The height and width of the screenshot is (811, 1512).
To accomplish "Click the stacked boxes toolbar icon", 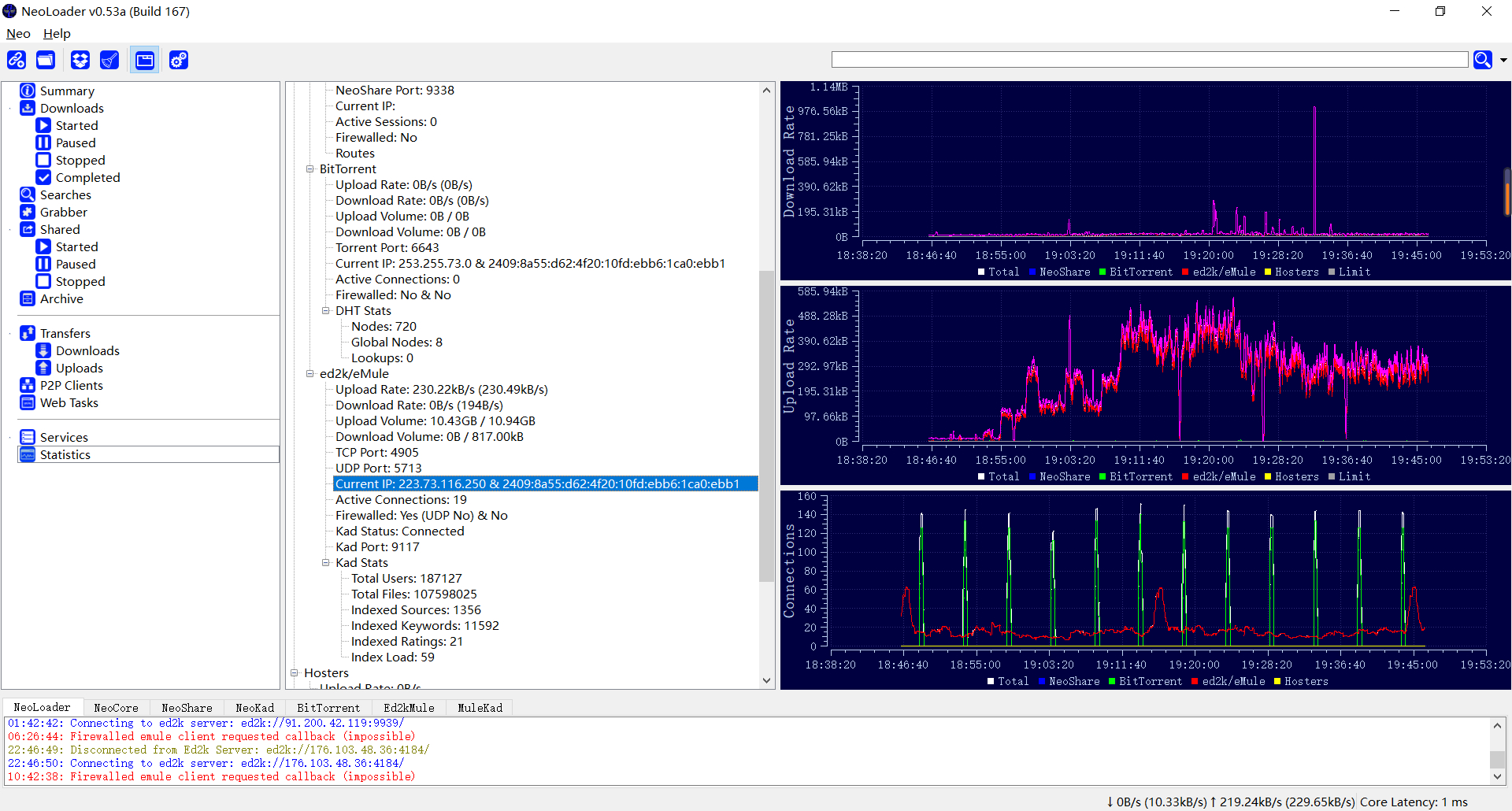I will click(80, 60).
